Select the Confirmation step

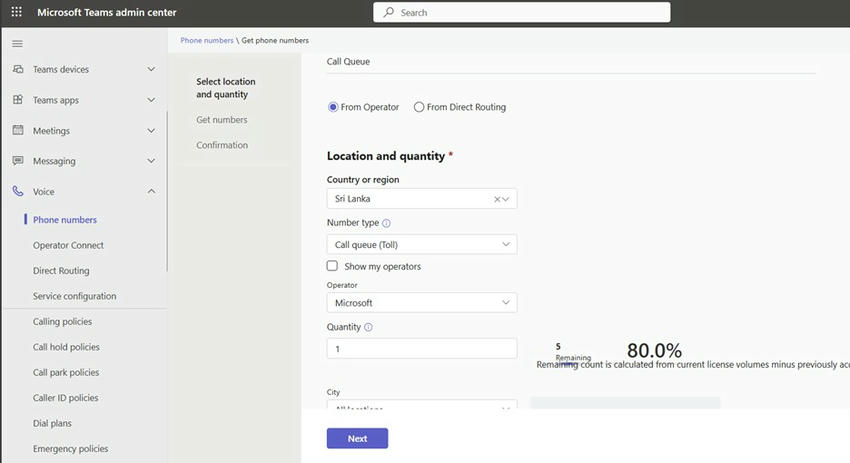point(222,145)
